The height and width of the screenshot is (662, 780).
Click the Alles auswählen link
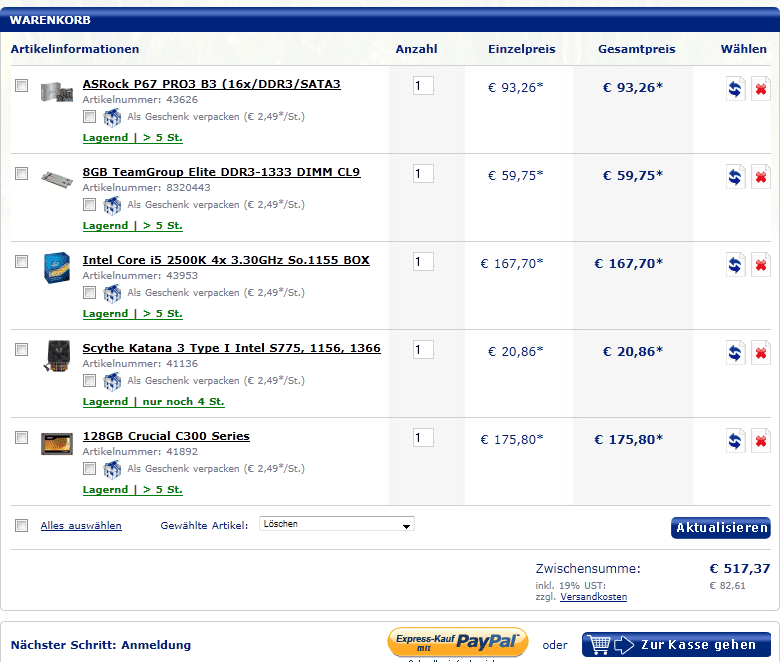coord(81,526)
